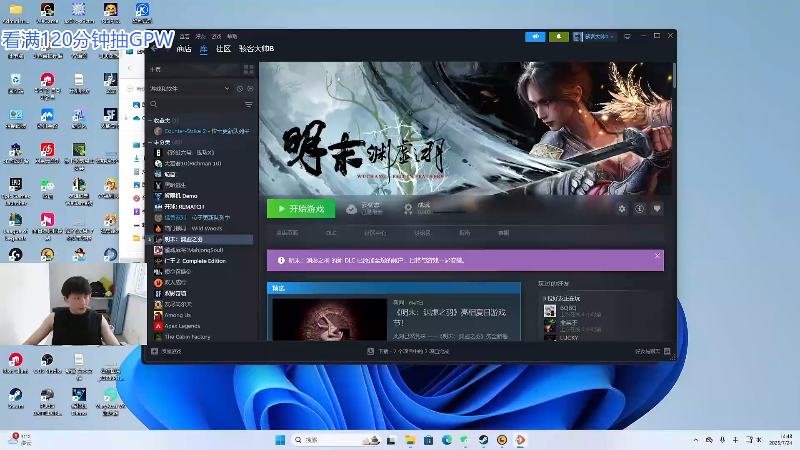Viewport: 800px width, 450px height.
Task: Click the green notification bell button
Action: point(559,37)
